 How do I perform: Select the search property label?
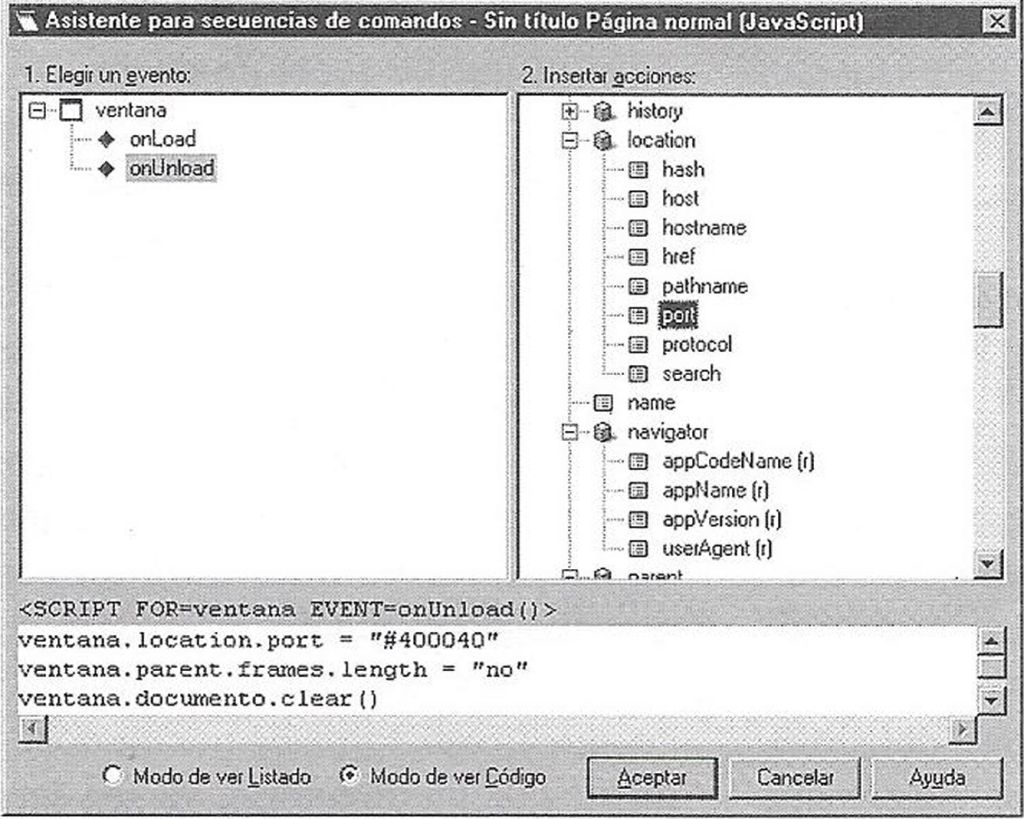click(x=692, y=374)
